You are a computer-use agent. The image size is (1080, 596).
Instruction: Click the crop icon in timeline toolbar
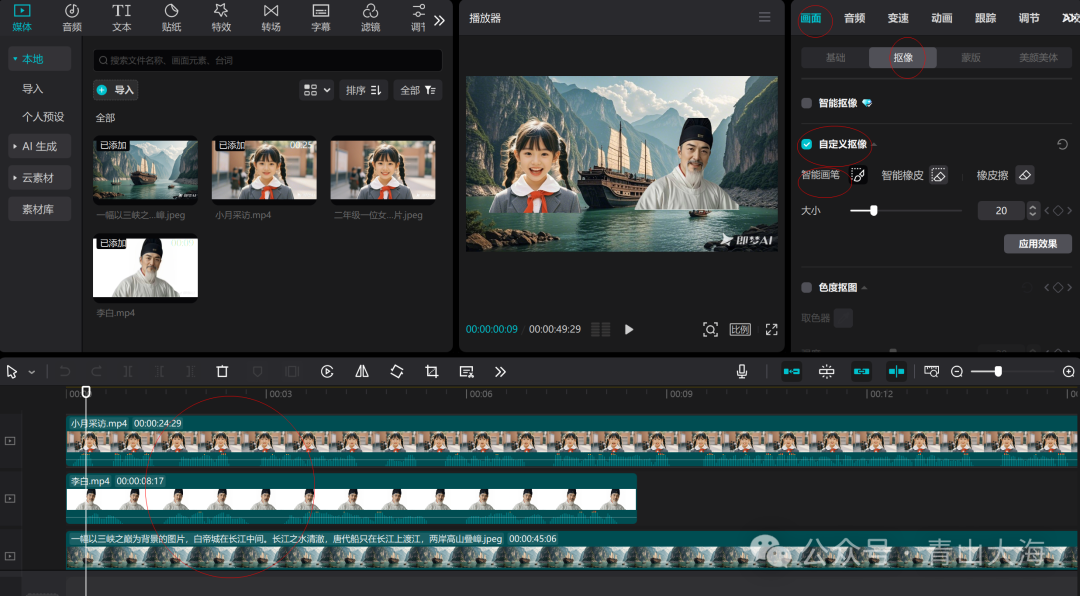tap(431, 371)
